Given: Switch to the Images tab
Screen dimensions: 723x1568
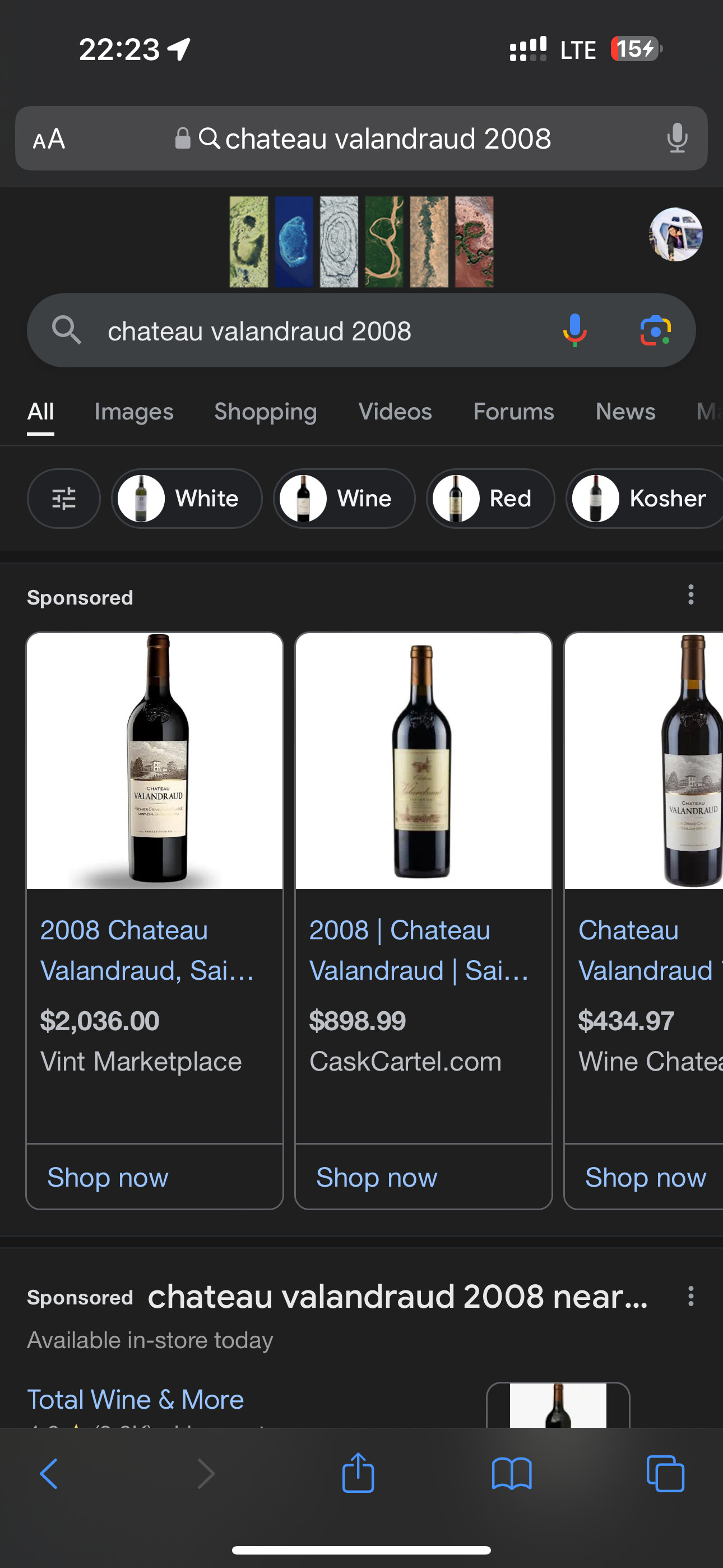Looking at the screenshot, I should (134, 412).
